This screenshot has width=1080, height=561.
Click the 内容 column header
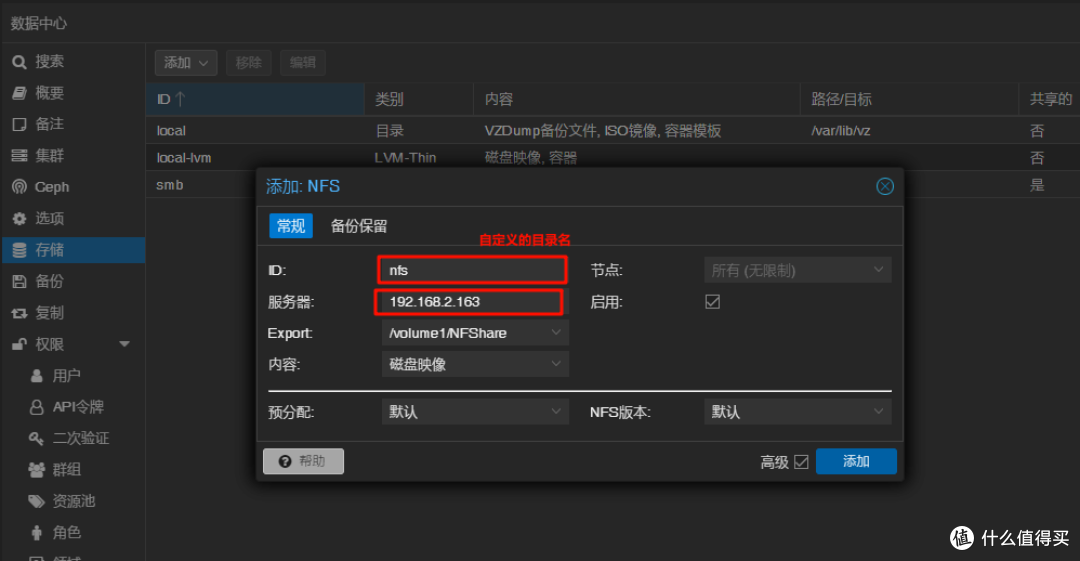click(637, 99)
